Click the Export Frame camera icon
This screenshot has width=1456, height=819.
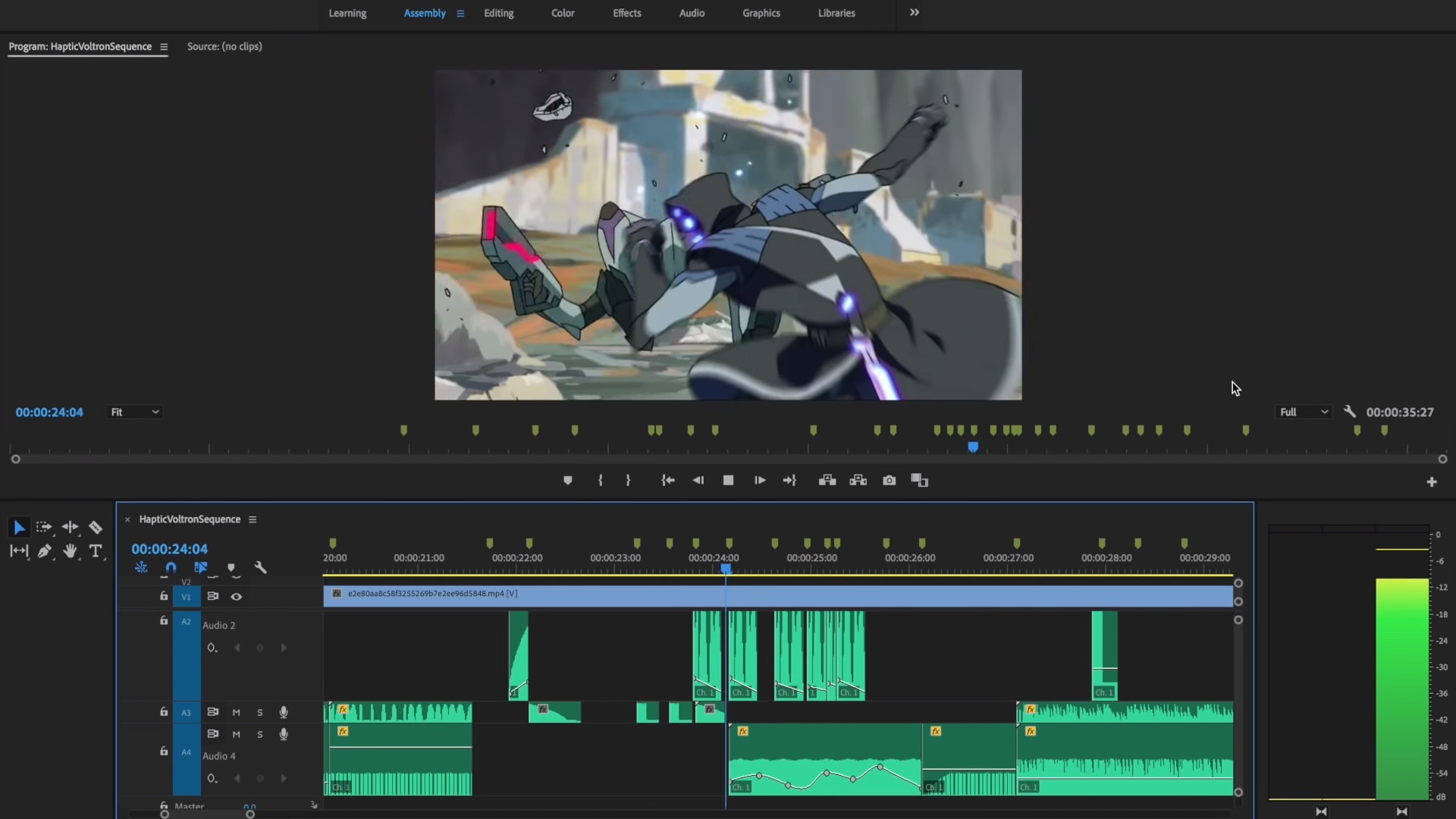[x=889, y=481]
